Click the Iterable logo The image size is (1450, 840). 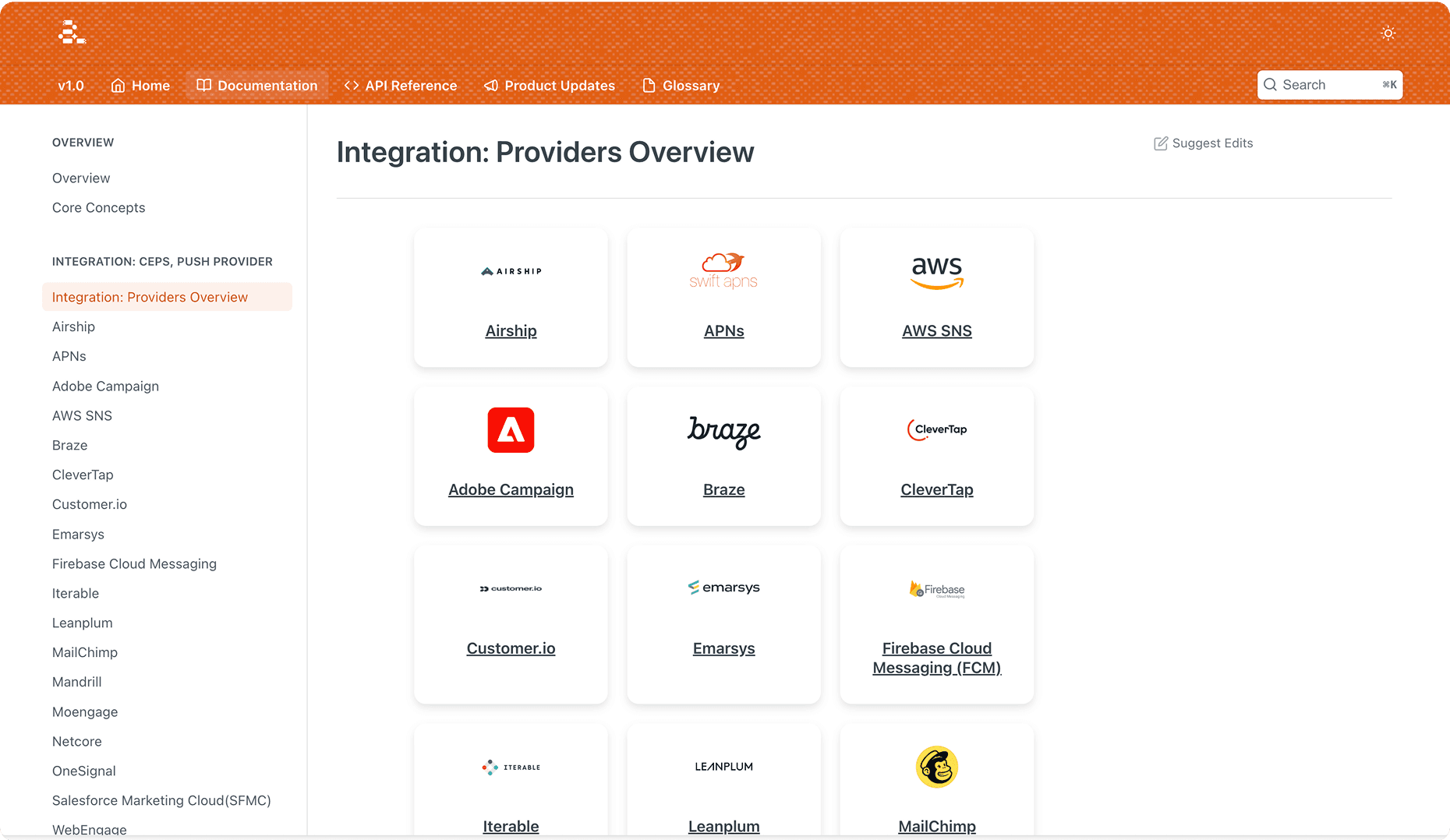[511, 768]
